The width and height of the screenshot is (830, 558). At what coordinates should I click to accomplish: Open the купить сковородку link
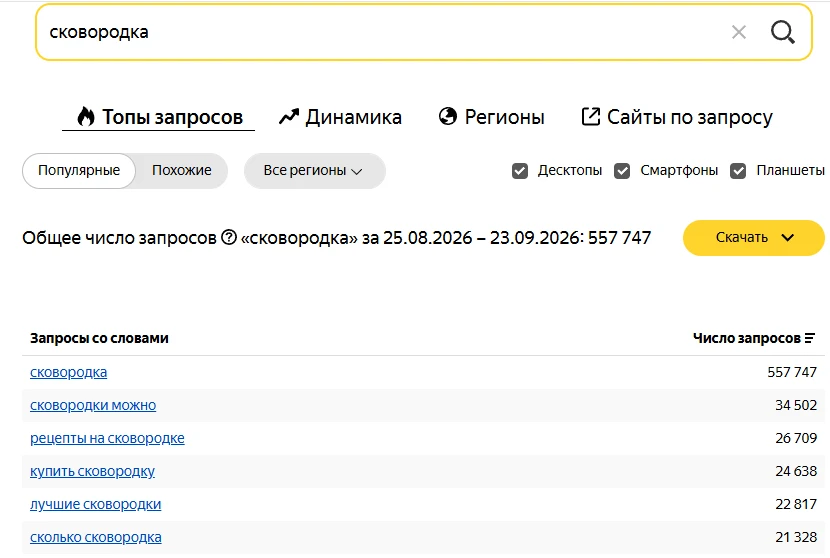click(93, 471)
